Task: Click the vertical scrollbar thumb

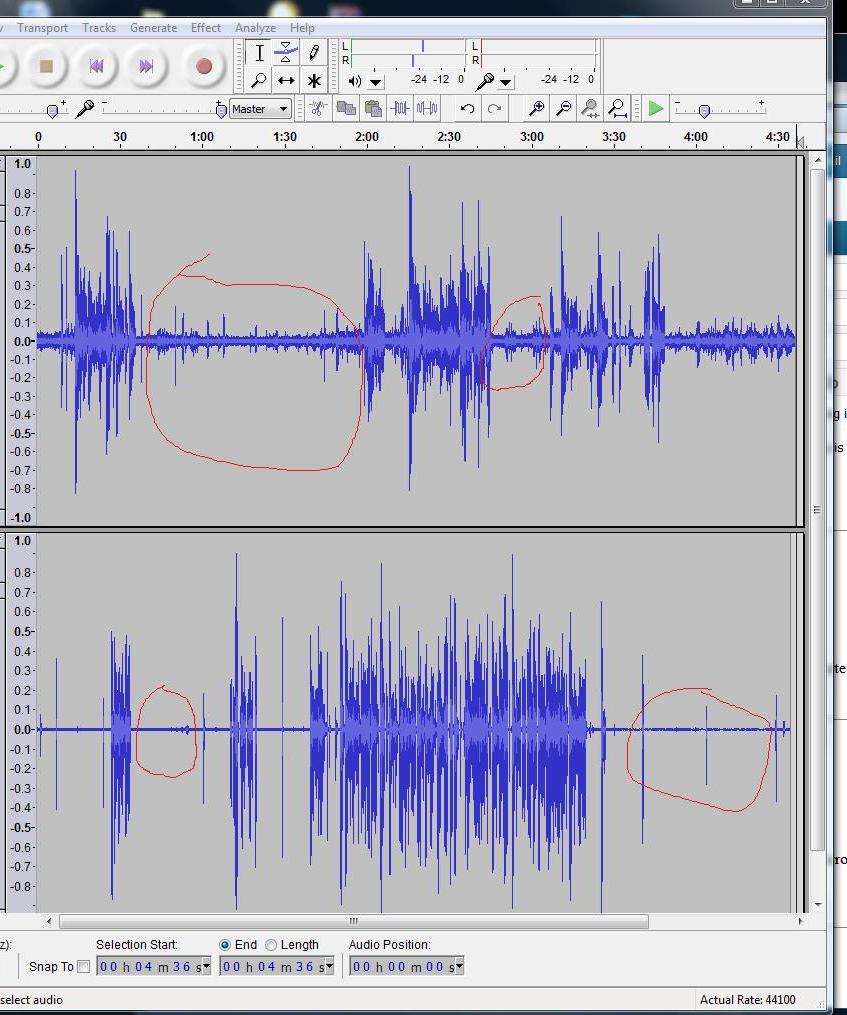Action: coord(818,510)
